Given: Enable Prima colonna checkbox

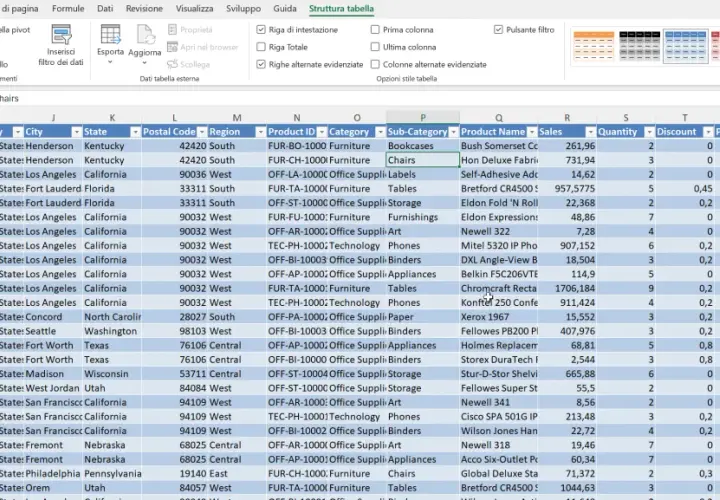Looking at the screenshot, I should click(x=375, y=30).
